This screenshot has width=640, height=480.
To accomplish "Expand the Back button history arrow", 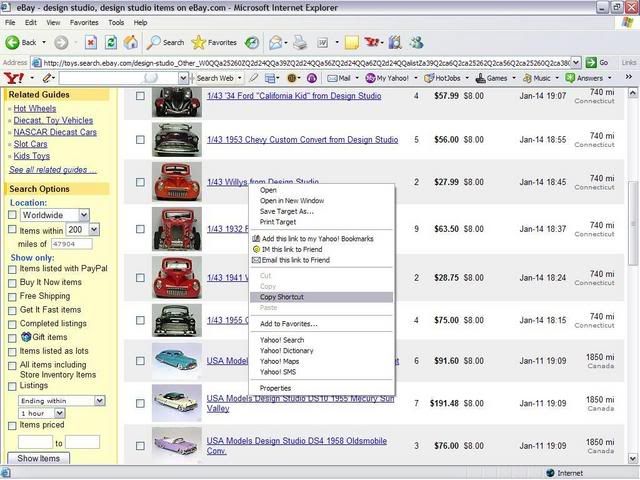I will [x=44, y=42].
